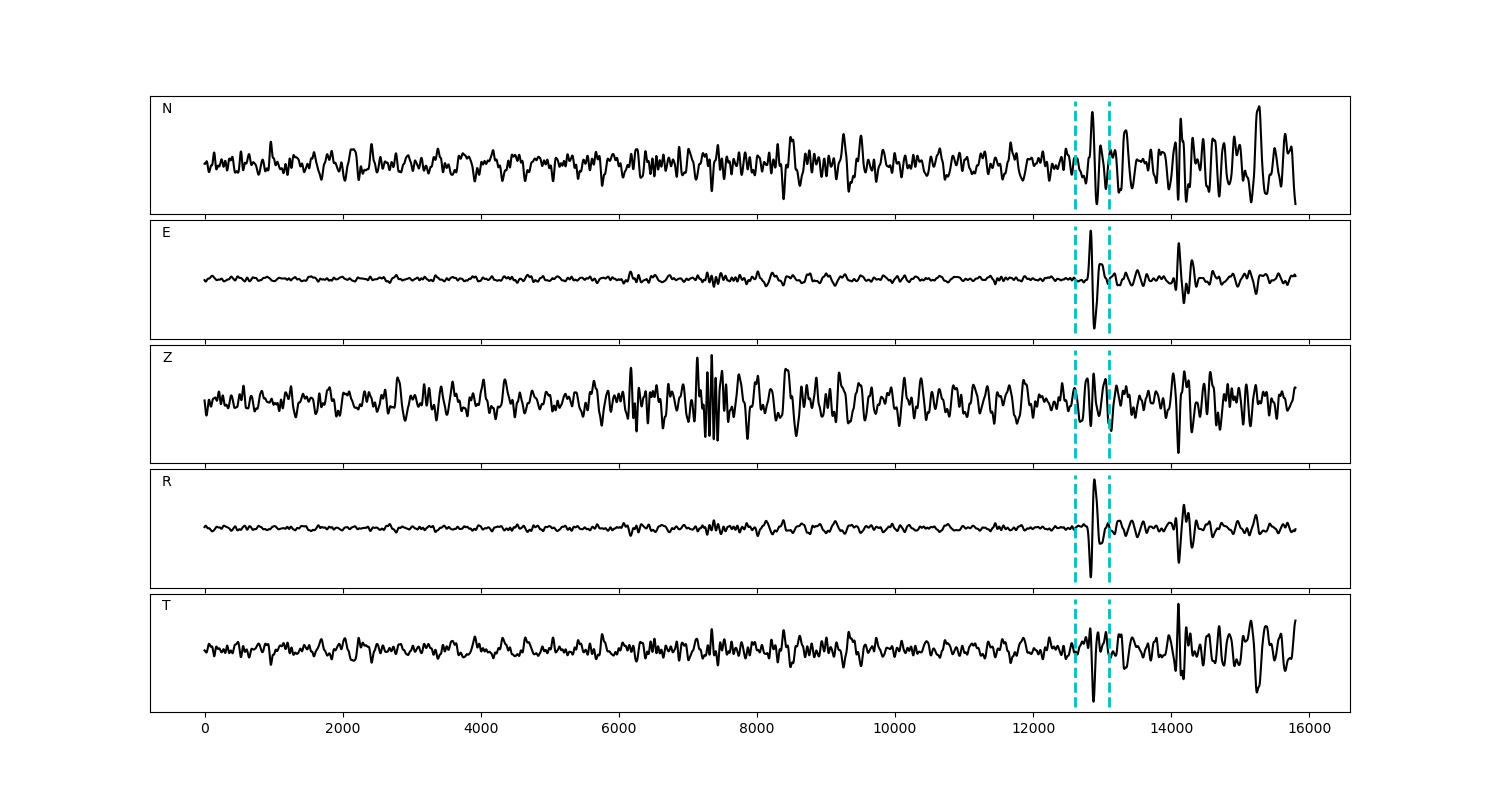Screen dimensions: 1500x800
Task: Select the R channel label
Action: pyautogui.click(x=167, y=482)
